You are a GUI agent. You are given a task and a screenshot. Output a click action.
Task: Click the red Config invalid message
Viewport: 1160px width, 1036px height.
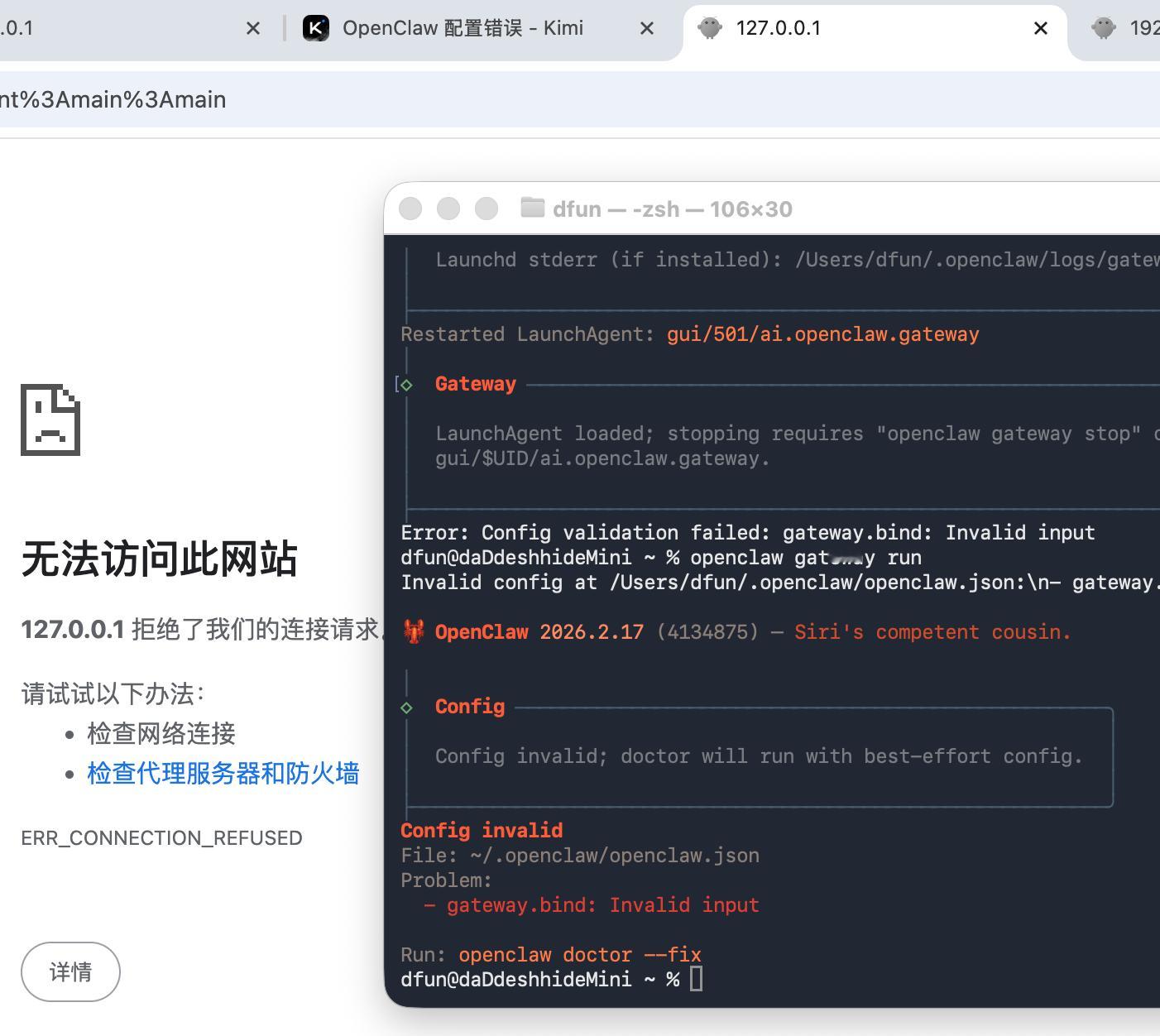point(482,831)
